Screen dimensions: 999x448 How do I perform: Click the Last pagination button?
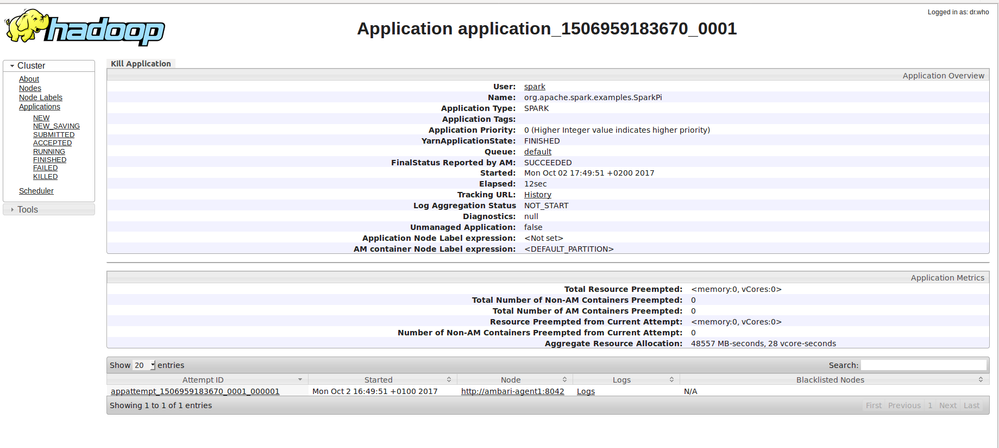coord(972,406)
